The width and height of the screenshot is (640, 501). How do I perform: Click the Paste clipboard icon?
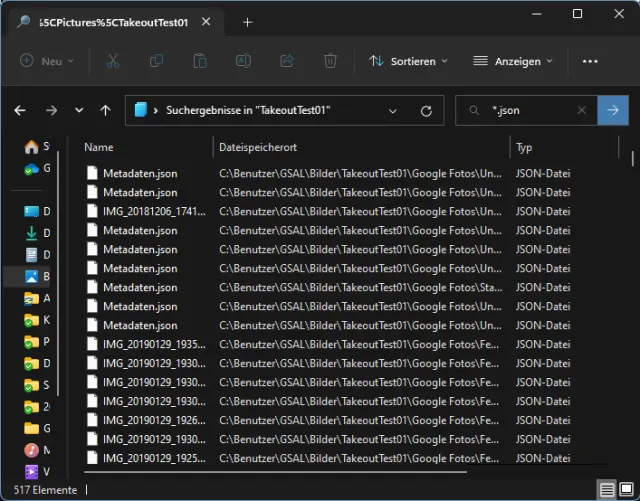(x=200, y=61)
